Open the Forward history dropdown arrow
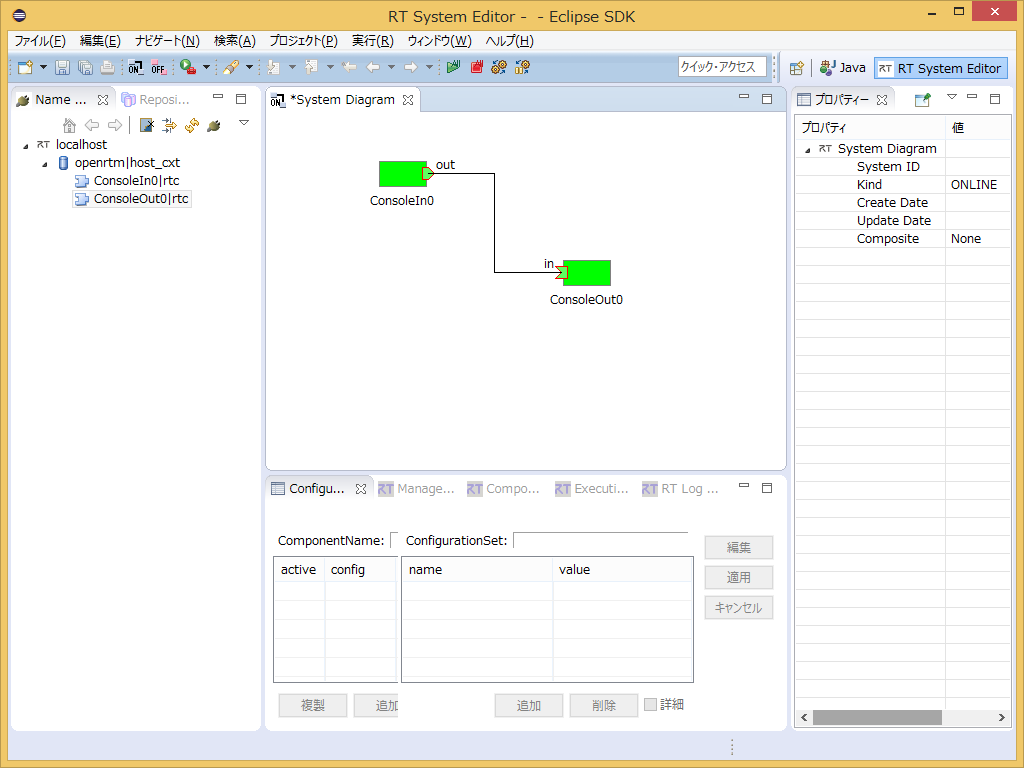This screenshot has width=1024, height=768. tap(429, 67)
